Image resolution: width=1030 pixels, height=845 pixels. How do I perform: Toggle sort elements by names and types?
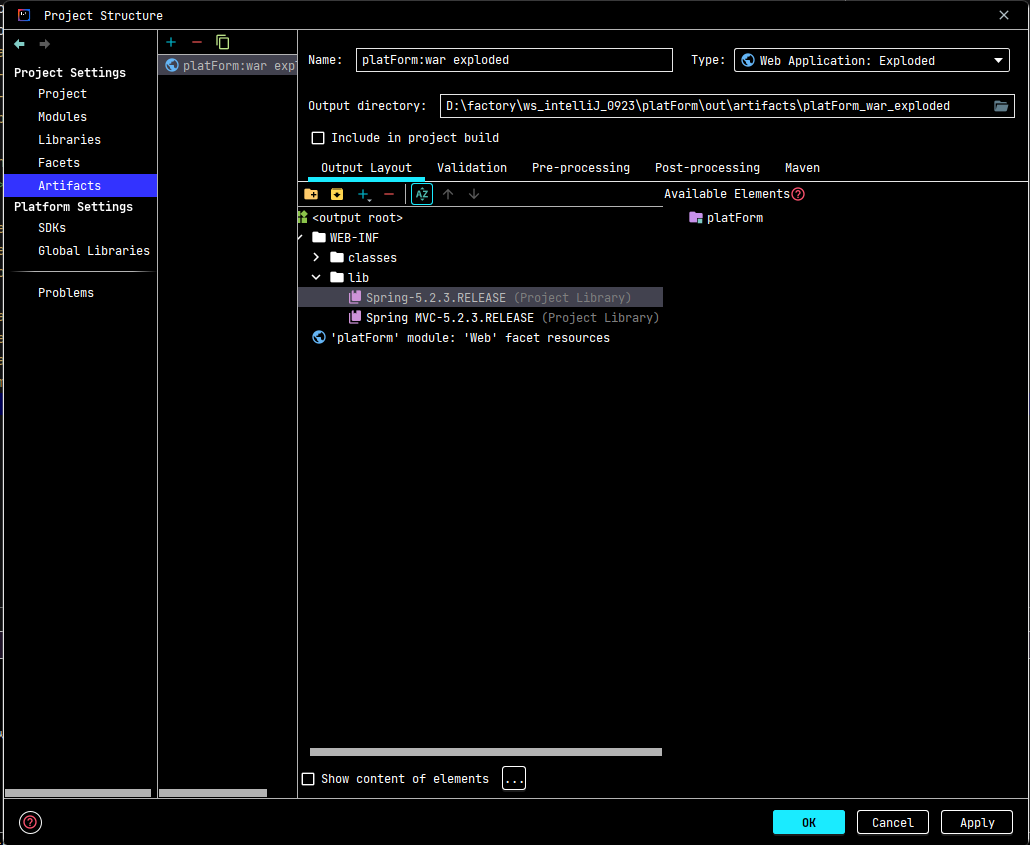pyautogui.click(x=422, y=194)
